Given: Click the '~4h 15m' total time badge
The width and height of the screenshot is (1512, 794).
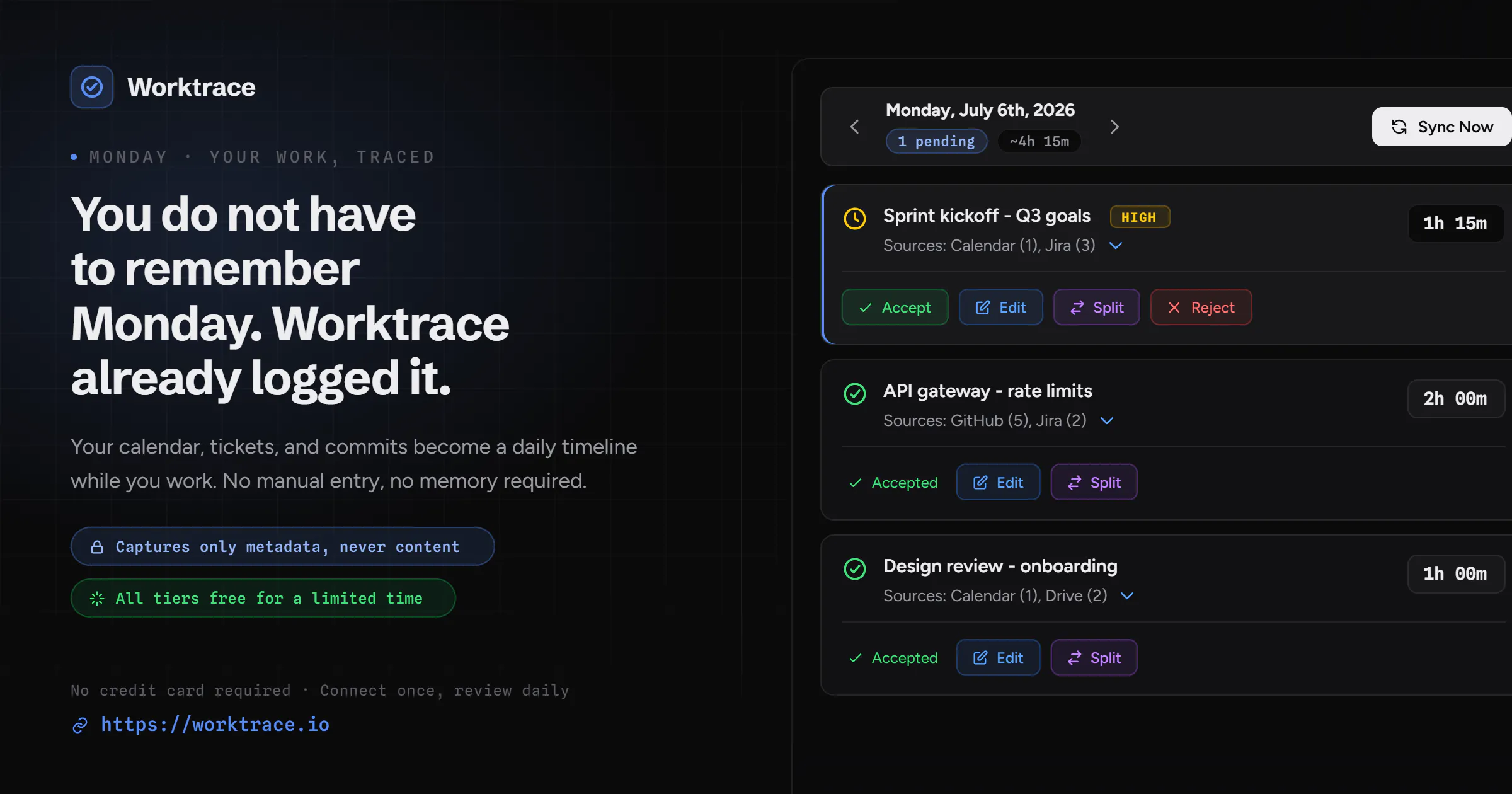Looking at the screenshot, I should pos(1039,141).
